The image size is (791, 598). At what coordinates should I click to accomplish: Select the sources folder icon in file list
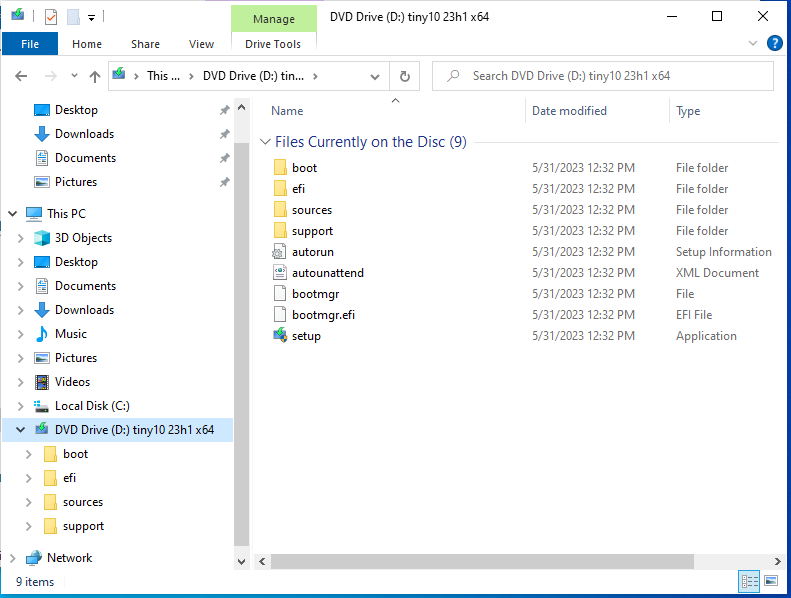point(280,209)
